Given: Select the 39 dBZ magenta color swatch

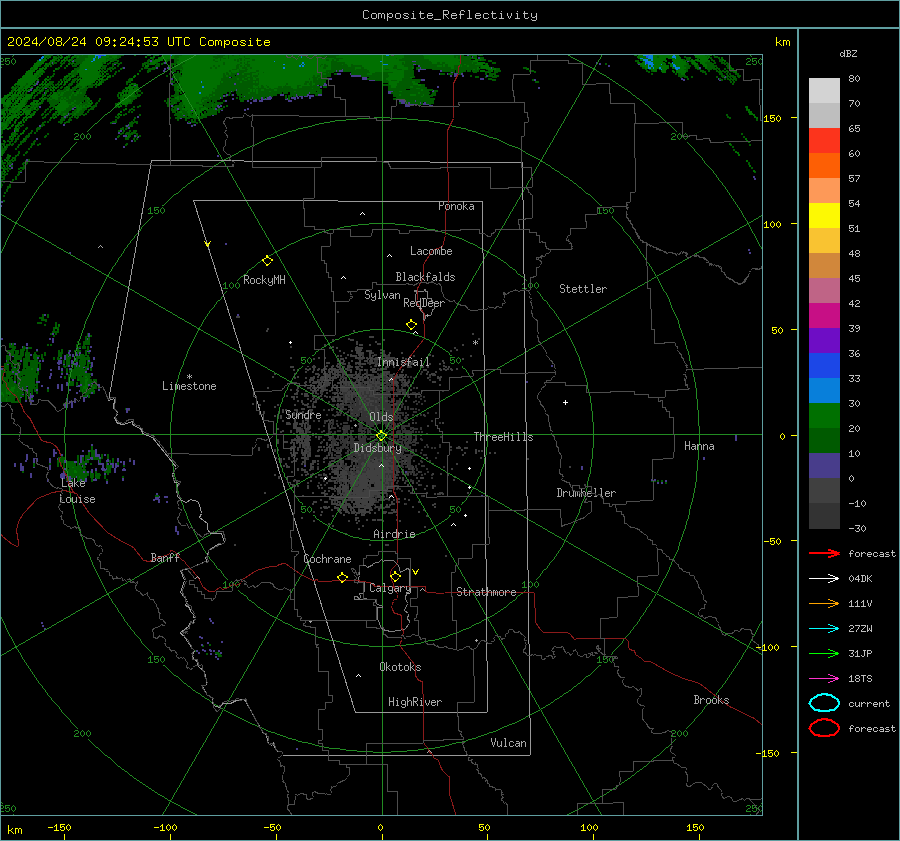Looking at the screenshot, I should click(x=824, y=316).
